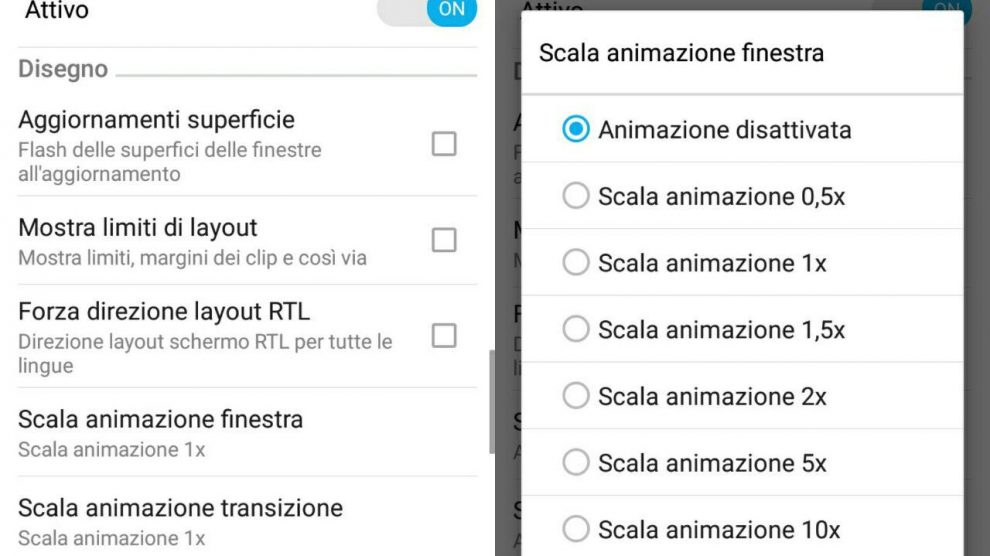Click the scrollbar handle between panels
This screenshot has height=556, width=990.
[x=491, y=402]
